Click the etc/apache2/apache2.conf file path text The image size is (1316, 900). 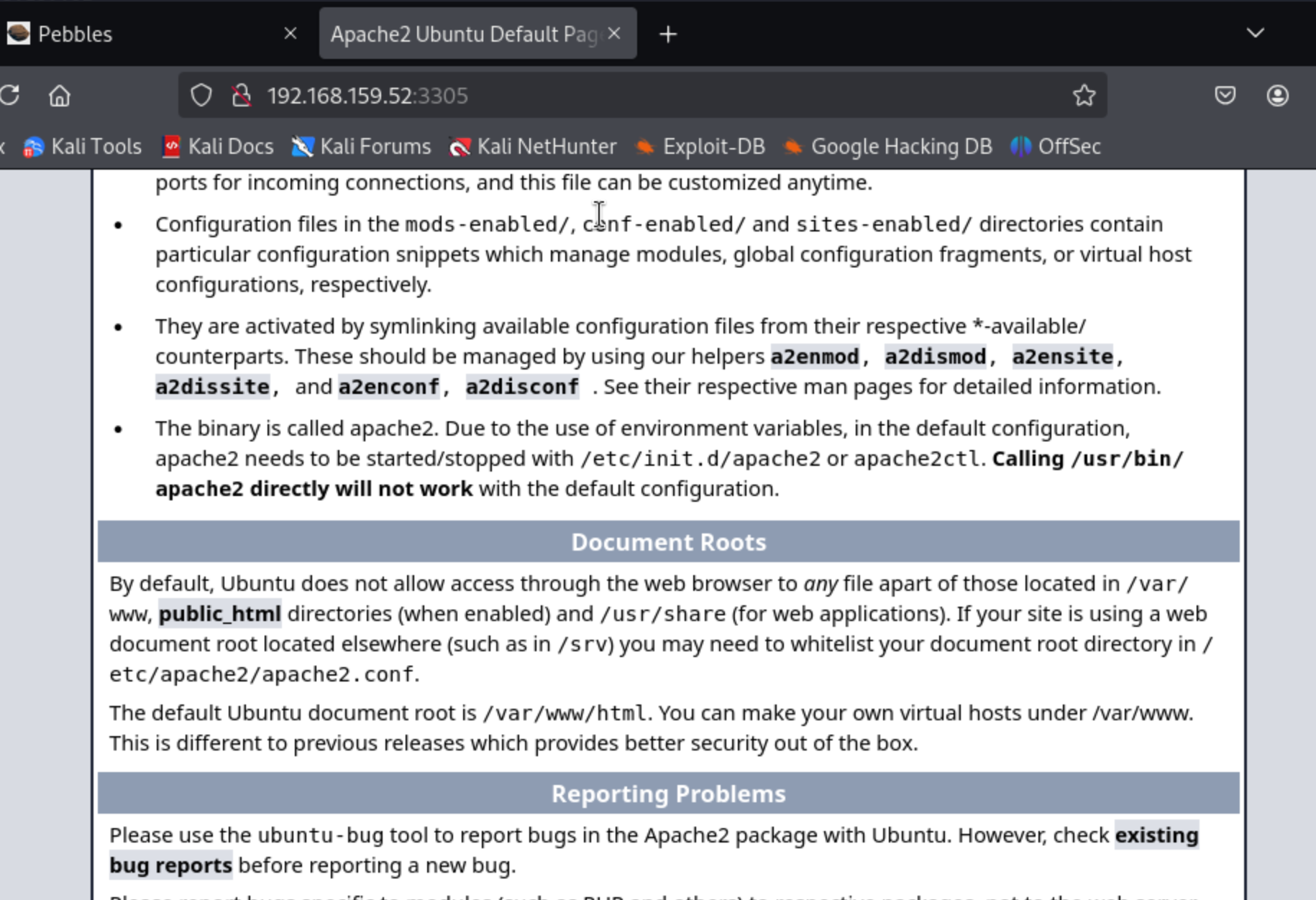click(x=262, y=674)
